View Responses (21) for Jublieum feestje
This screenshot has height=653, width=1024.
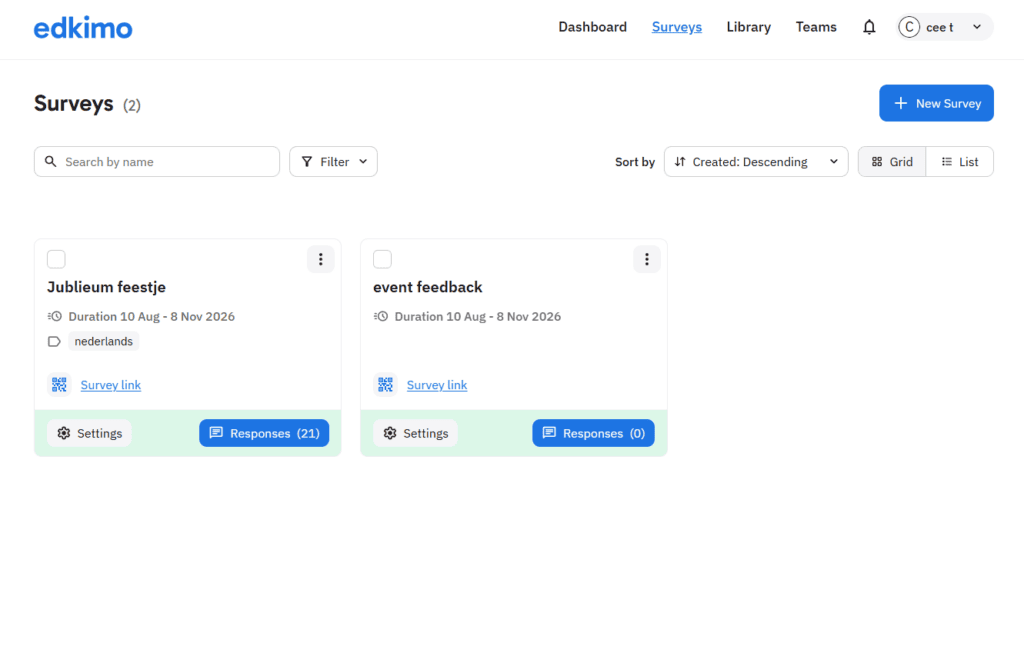pos(264,433)
